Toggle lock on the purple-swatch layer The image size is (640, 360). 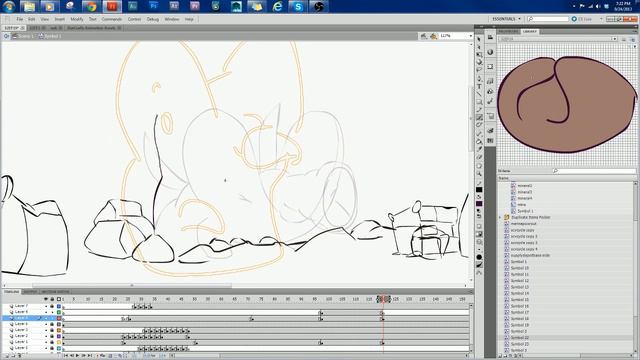(52, 336)
